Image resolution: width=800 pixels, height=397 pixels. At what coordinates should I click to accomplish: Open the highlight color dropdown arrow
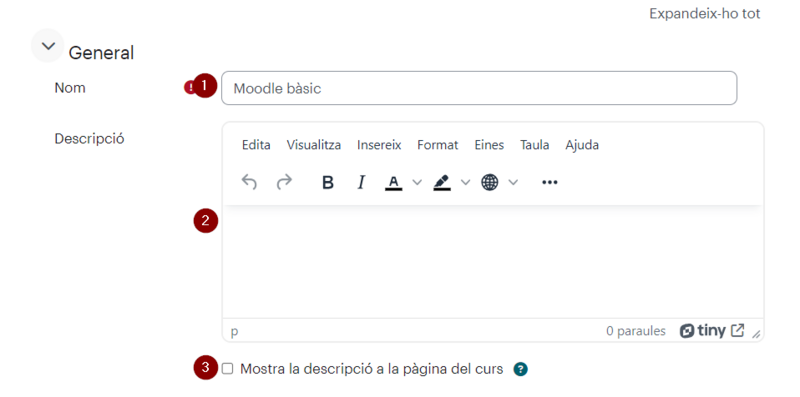tap(465, 182)
